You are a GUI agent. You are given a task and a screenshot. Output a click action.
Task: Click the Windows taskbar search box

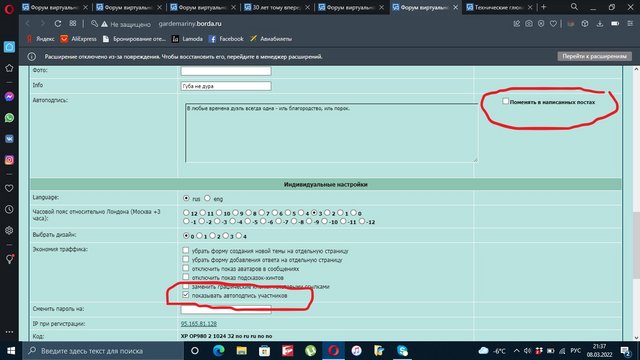click(103, 351)
